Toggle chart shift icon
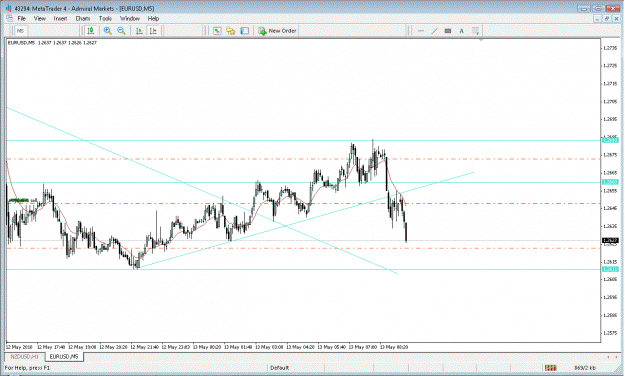The width and height of the screenshot is (625, 376). click(x=153, y=31)
